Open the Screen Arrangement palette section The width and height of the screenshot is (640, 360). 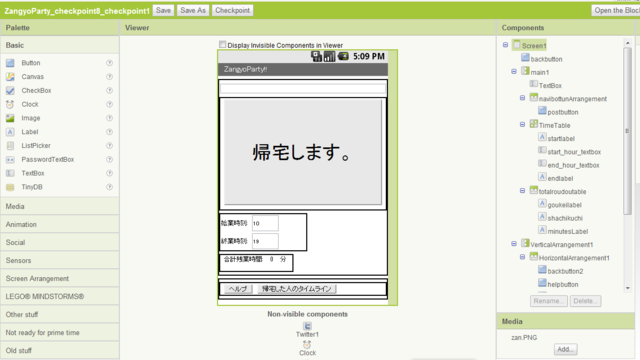point(60,278)
